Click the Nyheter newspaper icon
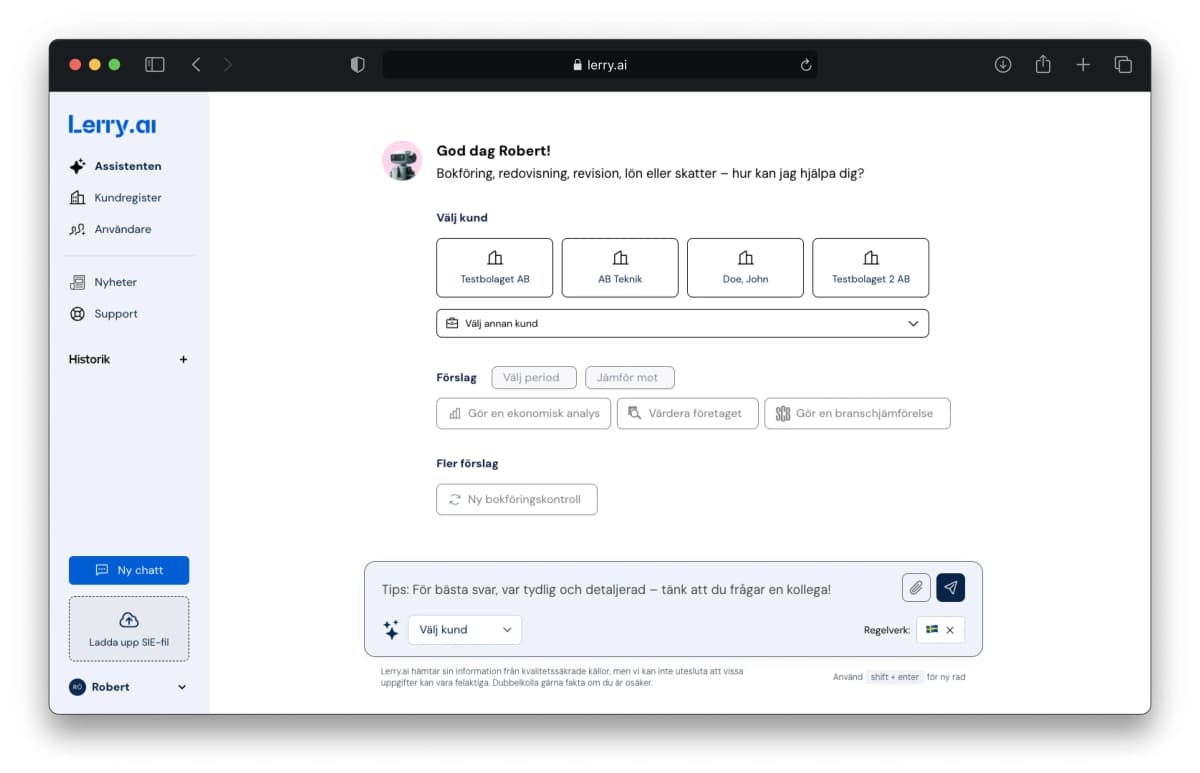Viewport: 1200px width, 773px height. 79,282
